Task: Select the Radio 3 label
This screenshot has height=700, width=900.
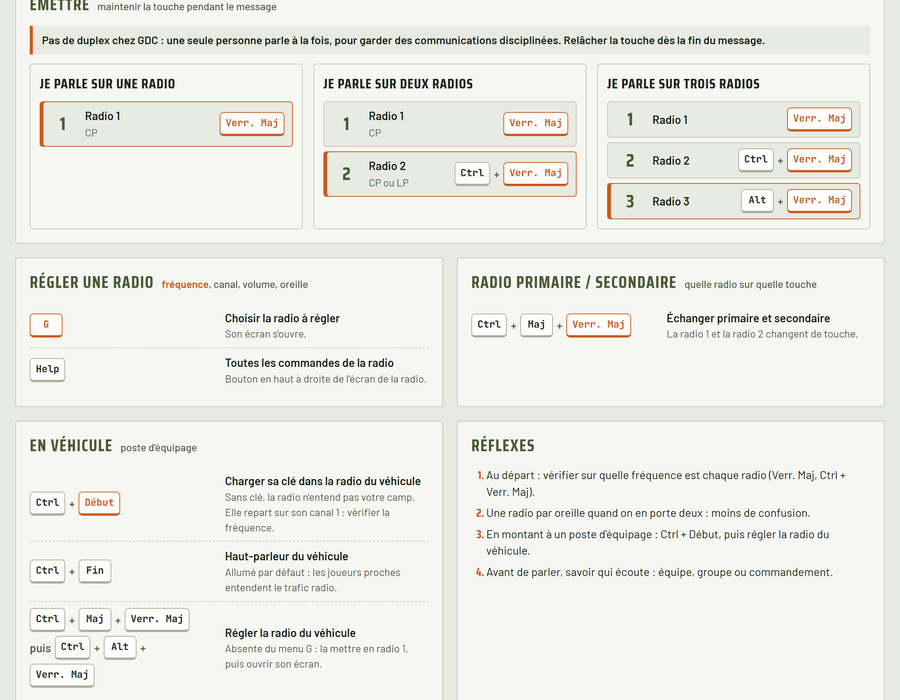Action: (x=670, y=201)
